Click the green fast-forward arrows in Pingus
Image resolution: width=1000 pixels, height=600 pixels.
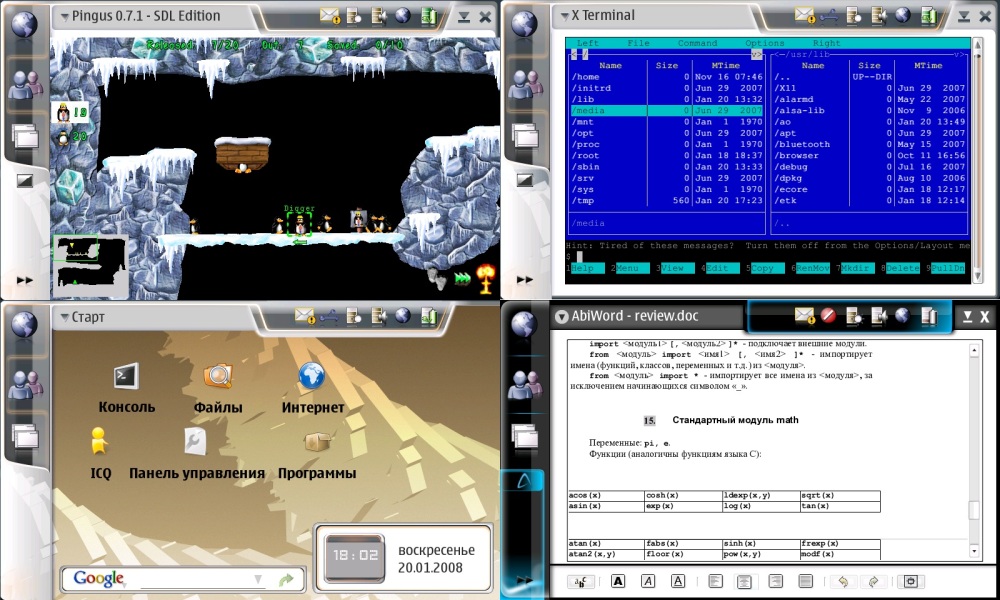462,279
